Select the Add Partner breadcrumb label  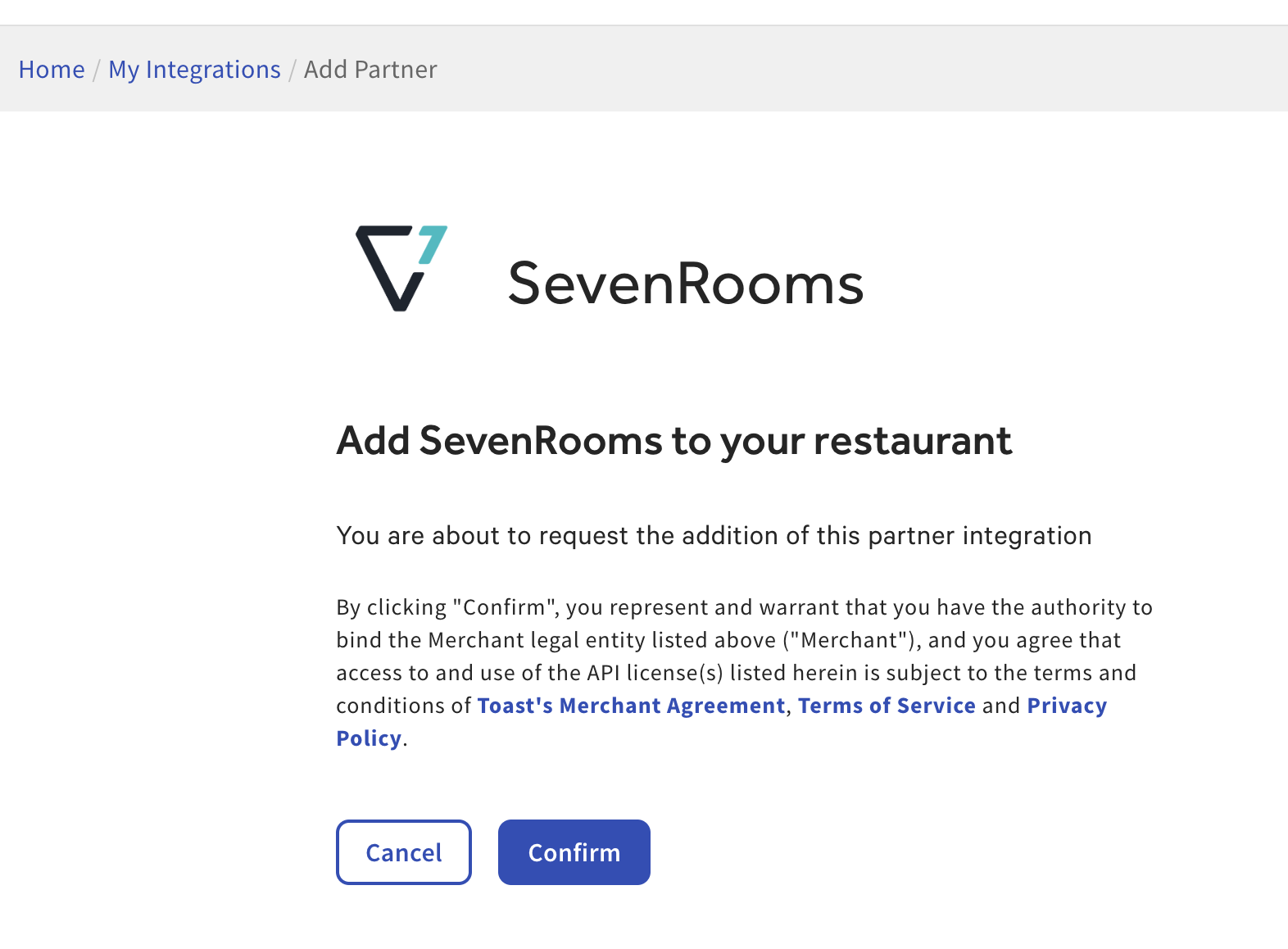pyautogui.click(x=370, y=70)
